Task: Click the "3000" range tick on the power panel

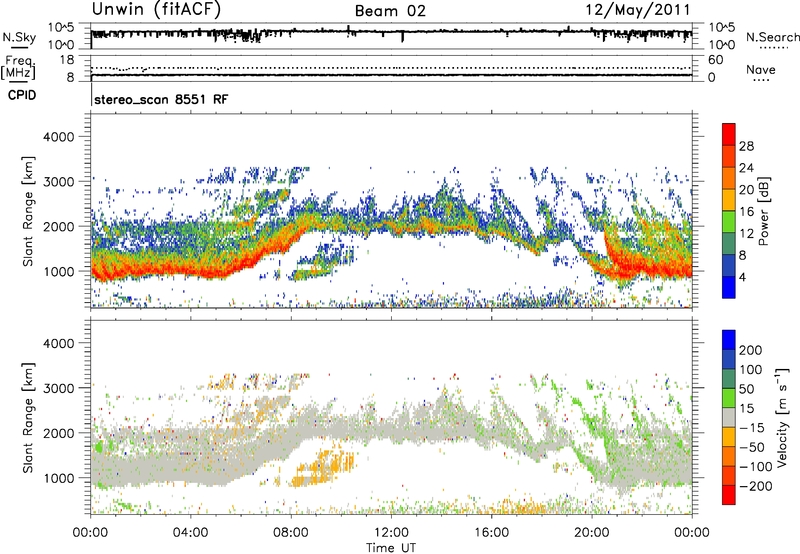Action: [58, 182]
